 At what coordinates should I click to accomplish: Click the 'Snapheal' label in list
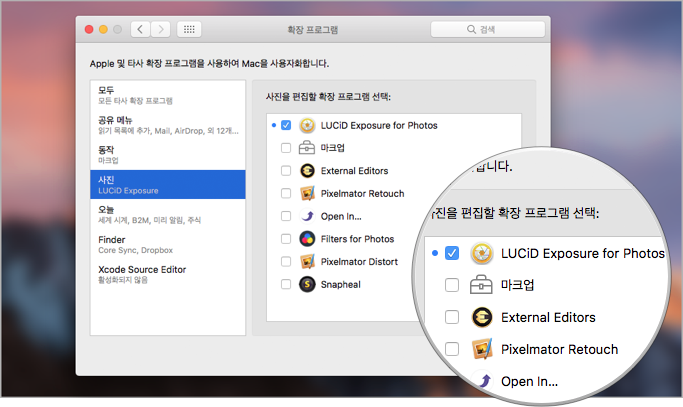341,285
